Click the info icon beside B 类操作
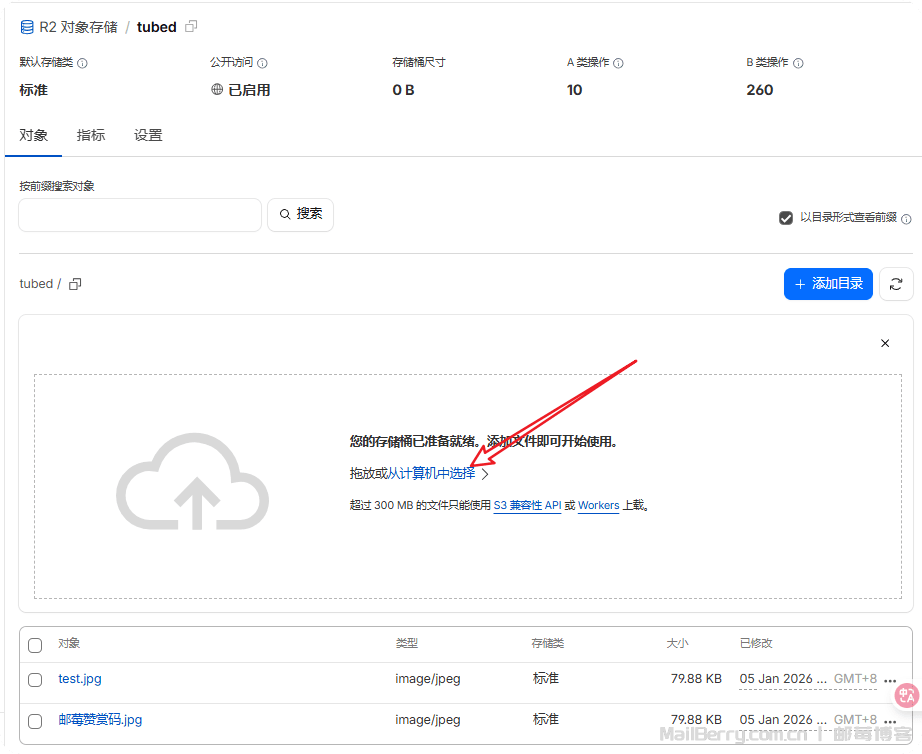This screenshot has width=922, height=754. 798,63
